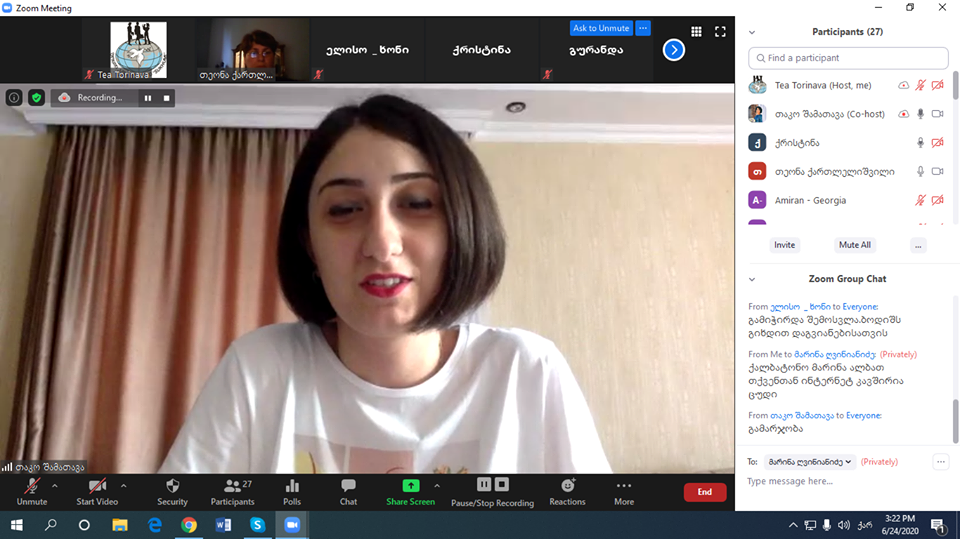Toggle video for Tea Torinava in participant list
960x539 pixels.
937,85
